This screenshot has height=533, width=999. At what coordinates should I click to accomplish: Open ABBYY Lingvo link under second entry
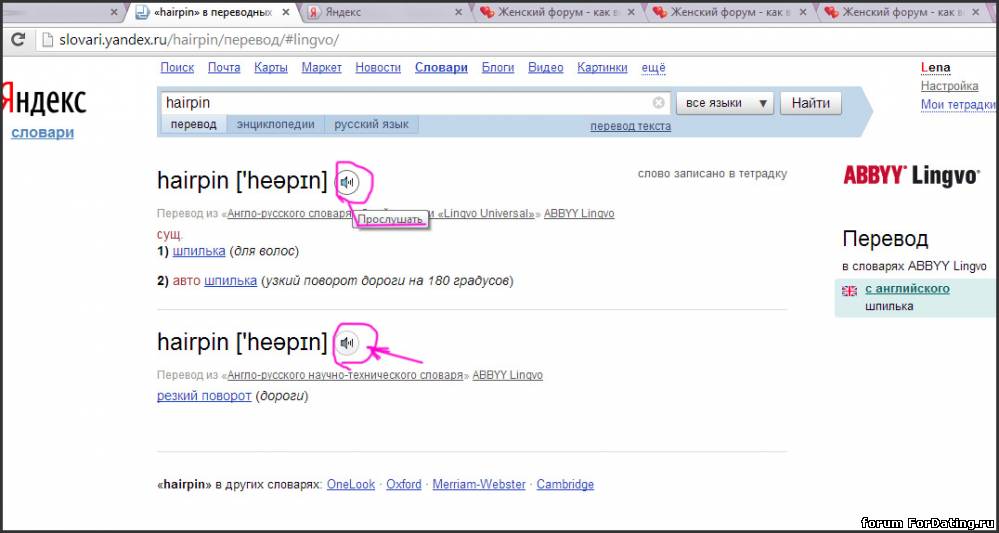508,375
